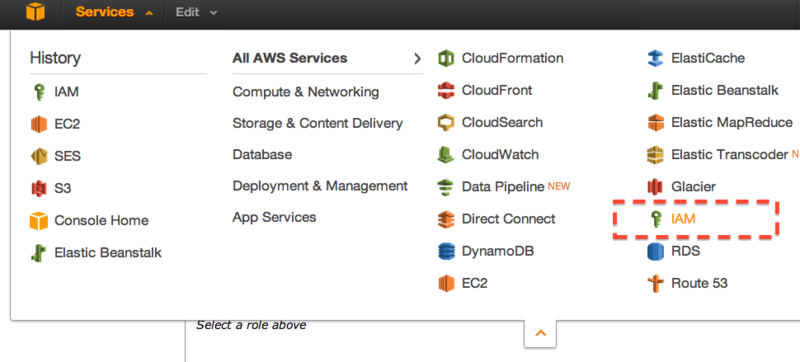Open the Edit dropdown menu
Screen dimensions: 800x362
pyautogui.click(x=196, y=12)
